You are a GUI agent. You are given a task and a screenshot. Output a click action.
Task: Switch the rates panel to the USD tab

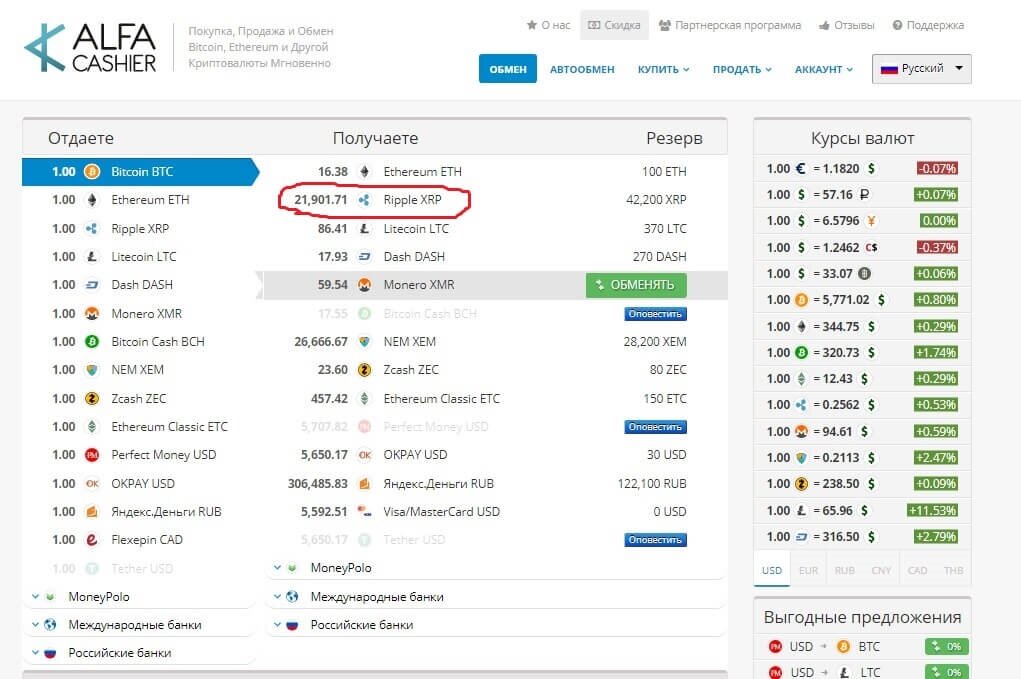pyautogui.click(x=772, y=570)
